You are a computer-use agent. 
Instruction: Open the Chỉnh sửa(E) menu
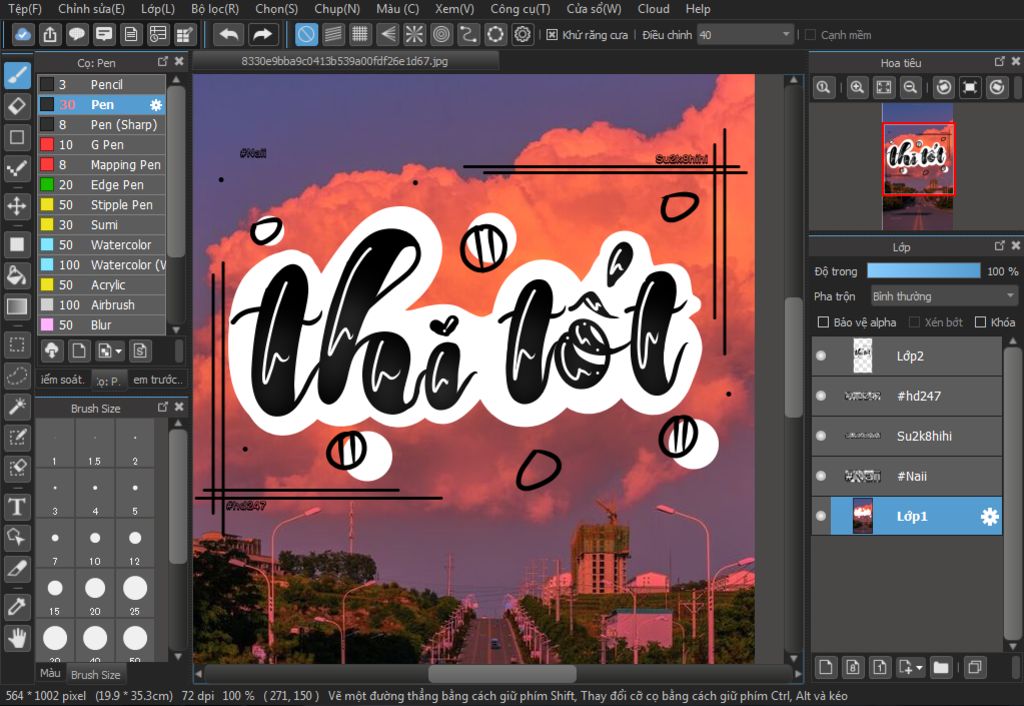(x=91, y=9)
